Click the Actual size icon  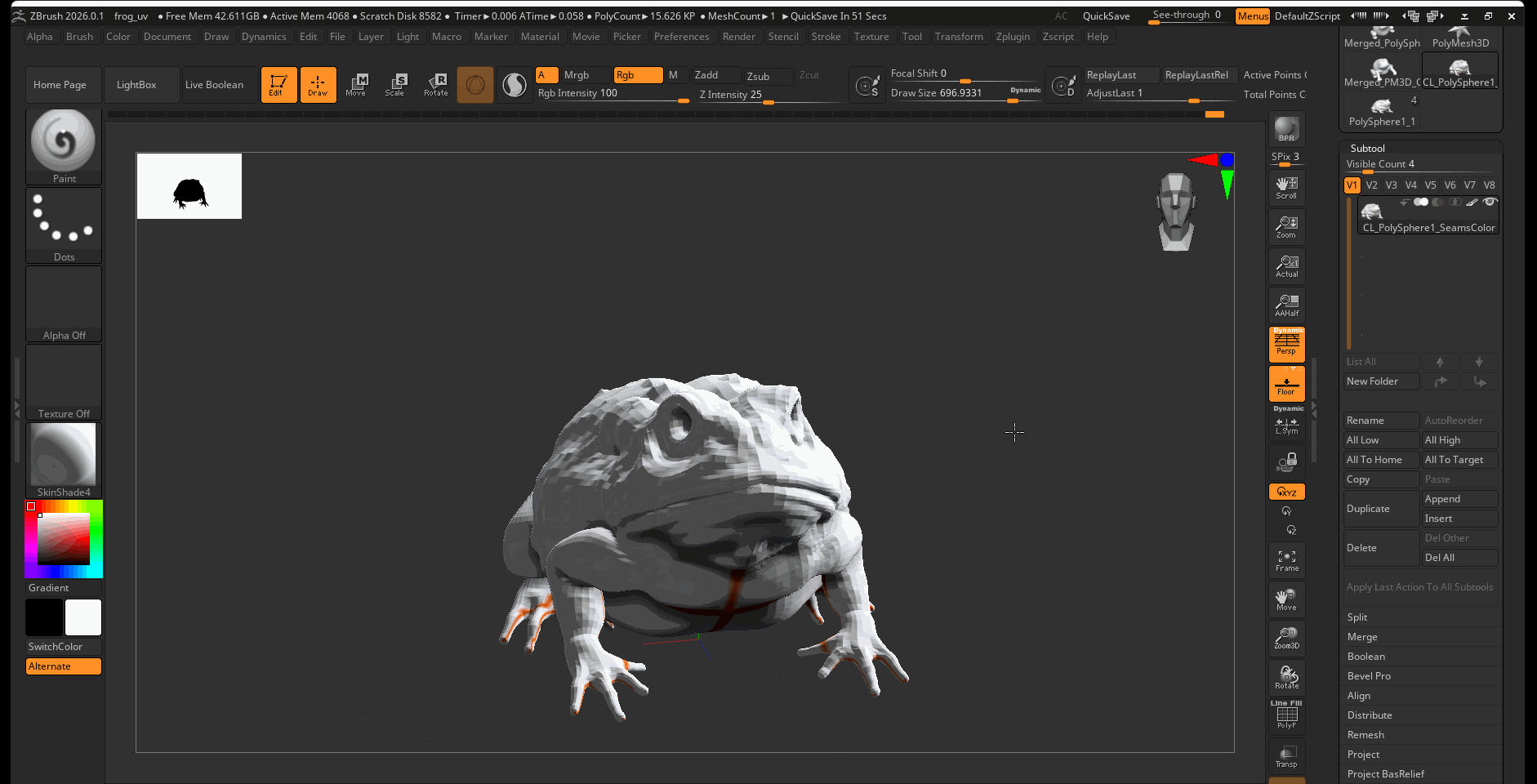(x=1286, y=266)
